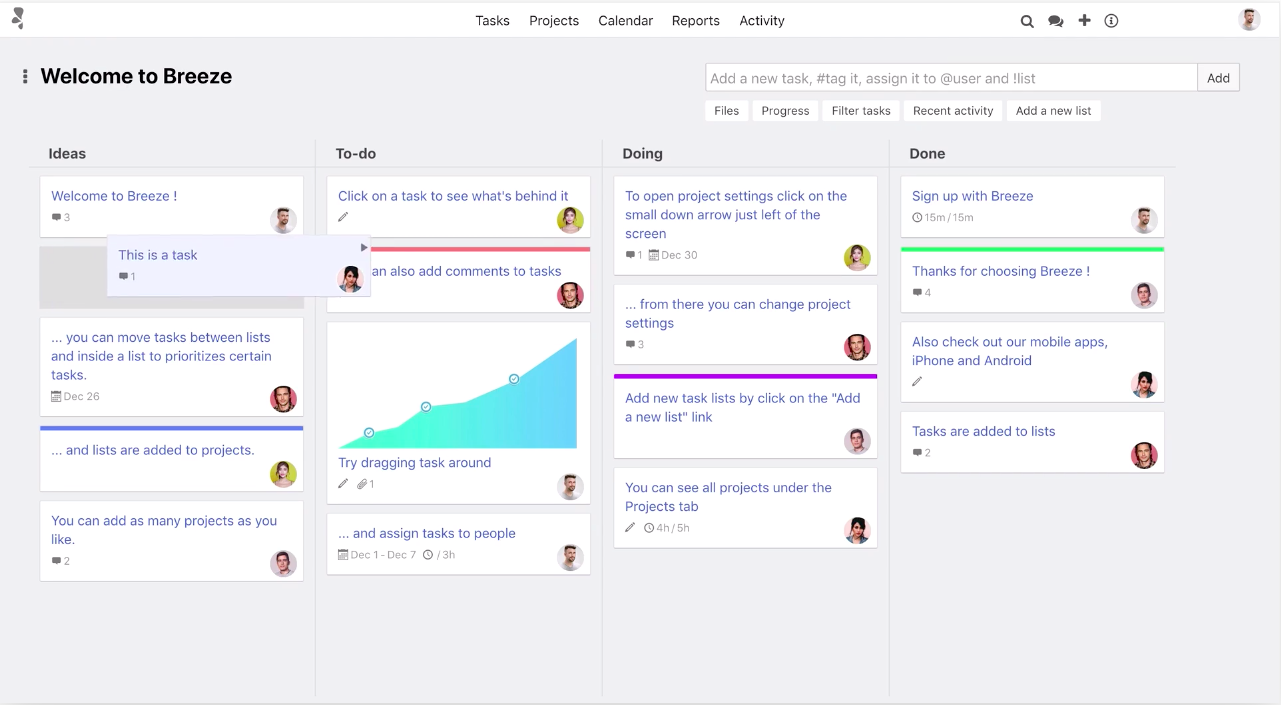Expand arrow on 'This is a task' card
Screen dimensions: 1281x705
tap(364, 247)
